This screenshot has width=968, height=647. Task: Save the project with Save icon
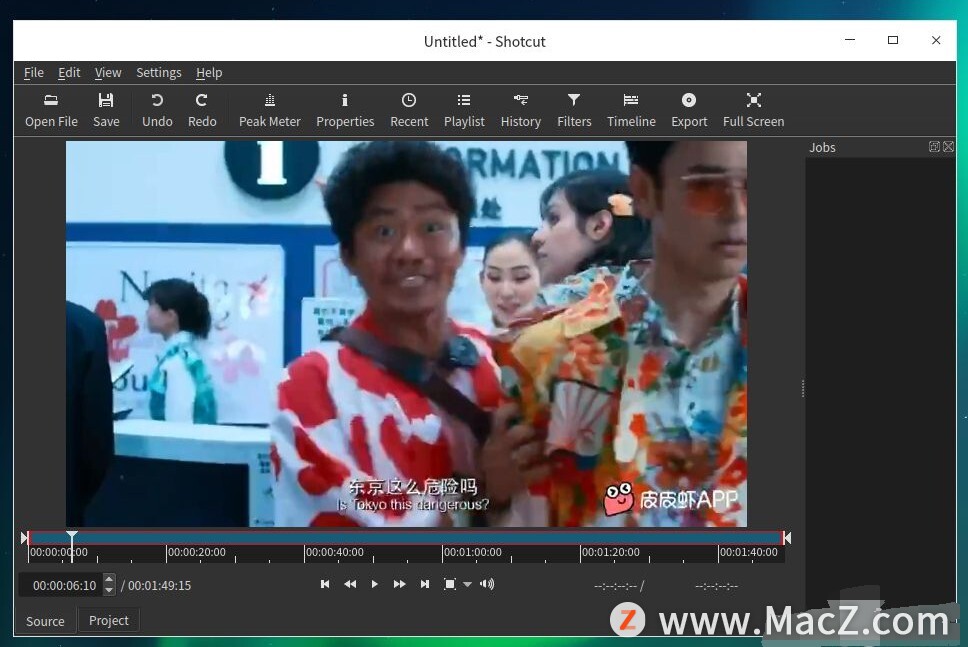click(x=106, y=110)
